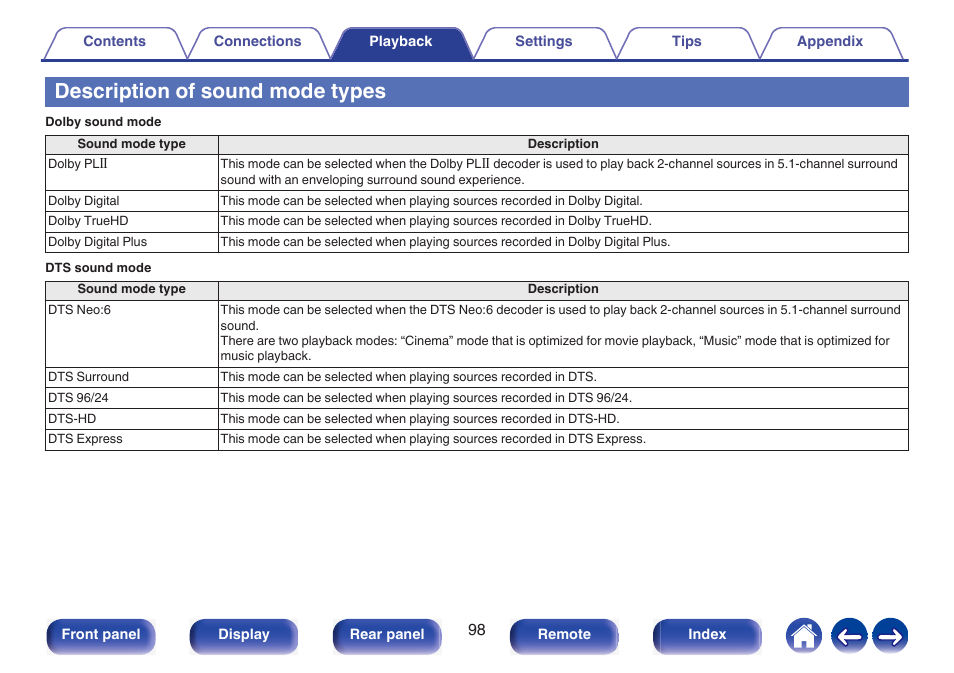
Task: Click the 'DTS sound mode' heading
Action: coord(98,268)
